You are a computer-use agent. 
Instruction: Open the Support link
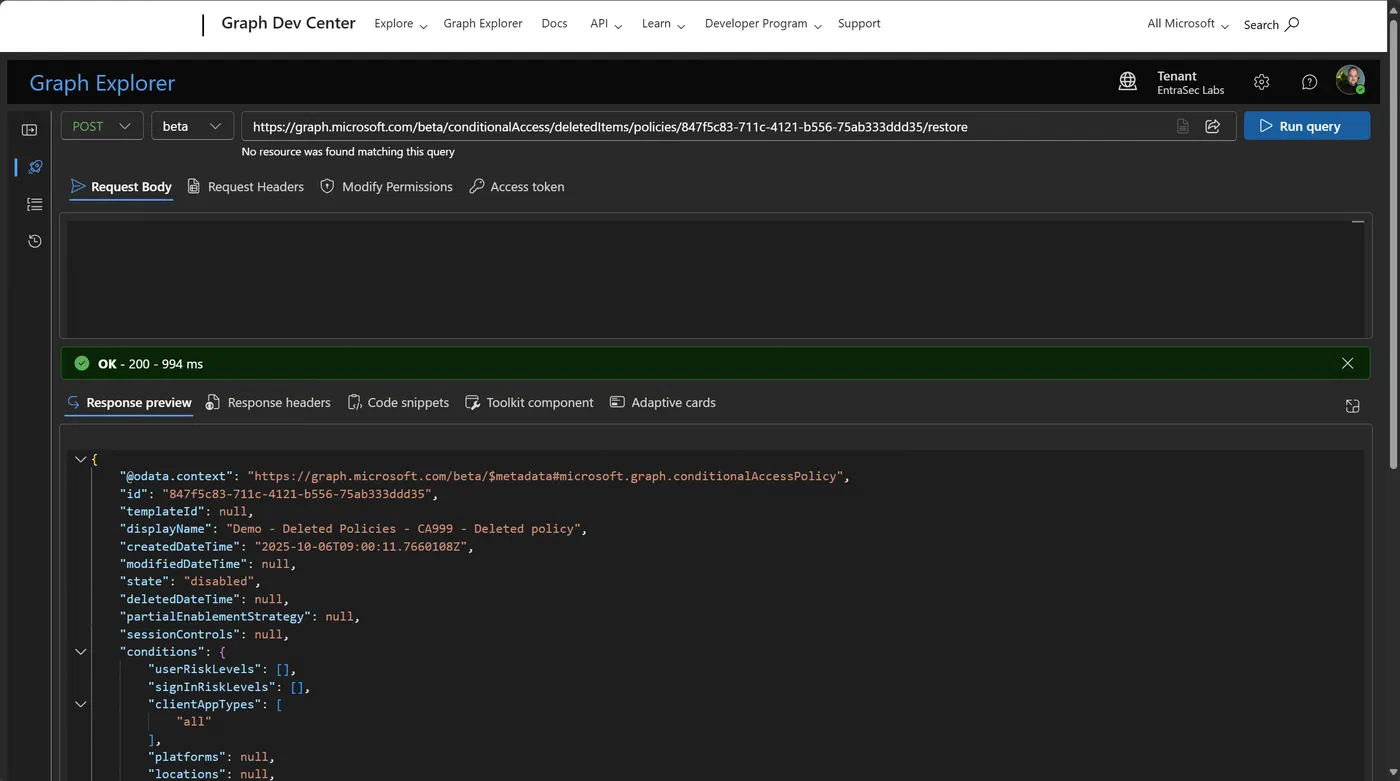(x=859, y=23)
